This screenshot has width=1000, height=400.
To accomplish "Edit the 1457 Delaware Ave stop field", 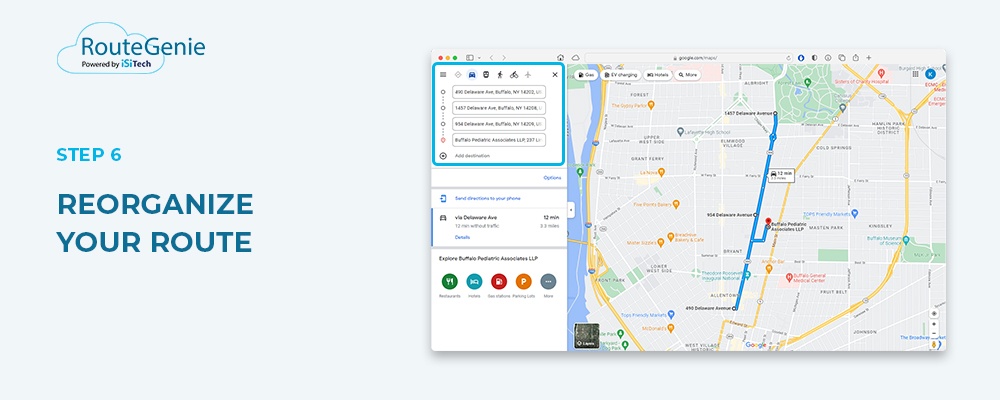I will point(499,108).
